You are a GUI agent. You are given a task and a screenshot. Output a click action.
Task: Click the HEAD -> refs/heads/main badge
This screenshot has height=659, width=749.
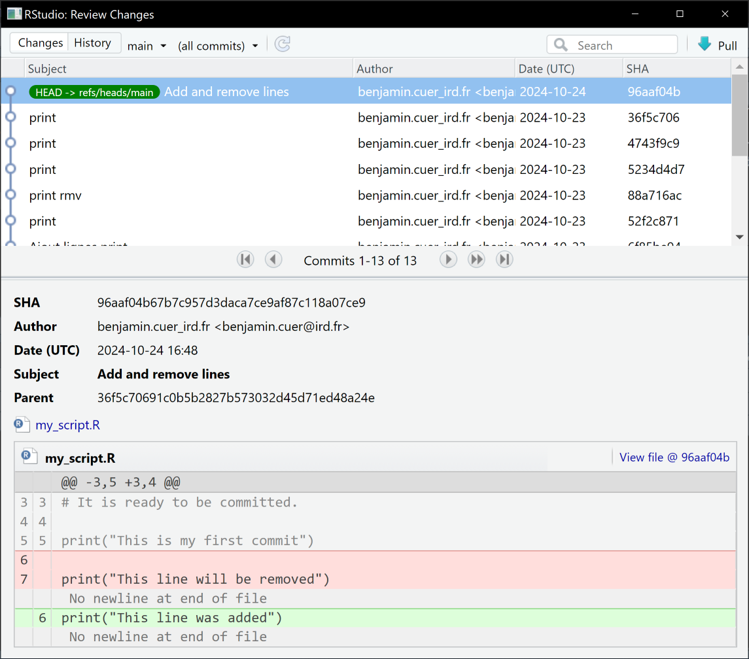[x=94, y=92]
